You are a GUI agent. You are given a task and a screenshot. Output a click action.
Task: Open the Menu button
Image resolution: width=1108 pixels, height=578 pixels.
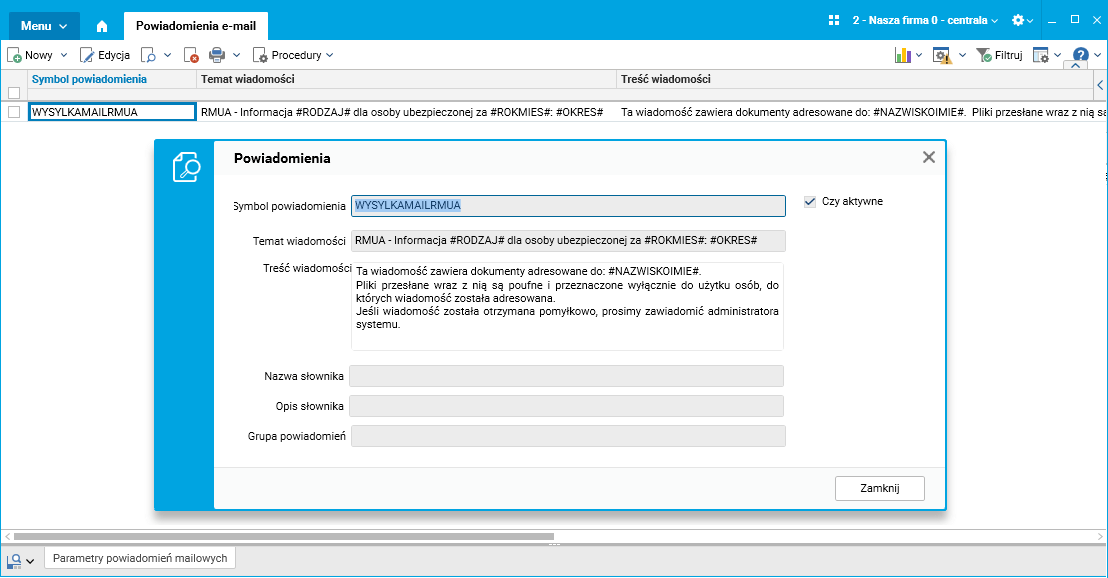[44, 26]
